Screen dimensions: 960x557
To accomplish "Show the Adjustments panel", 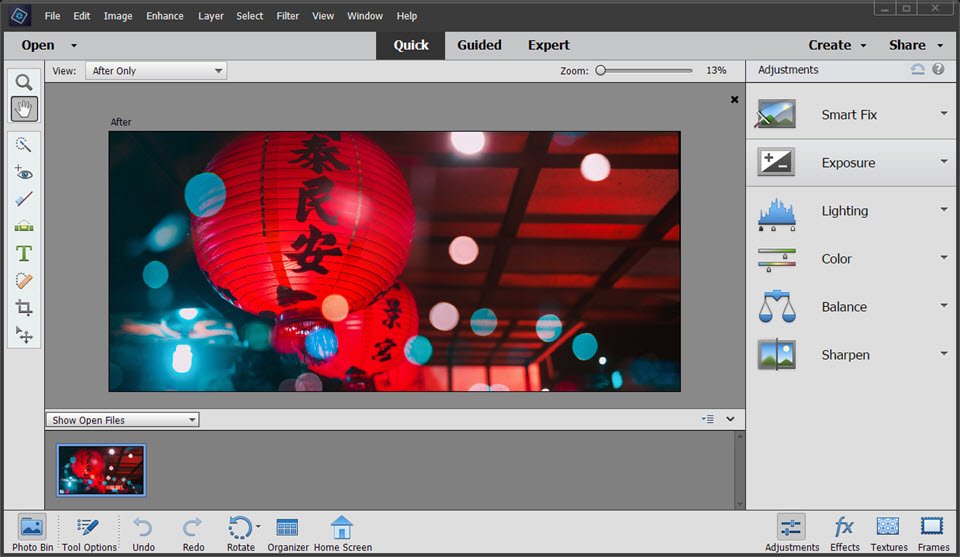I will pyautogui.click(x=791, y=533).
